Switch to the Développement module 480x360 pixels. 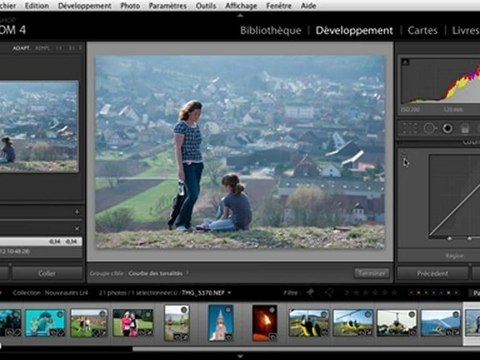(x=354, y=30)
